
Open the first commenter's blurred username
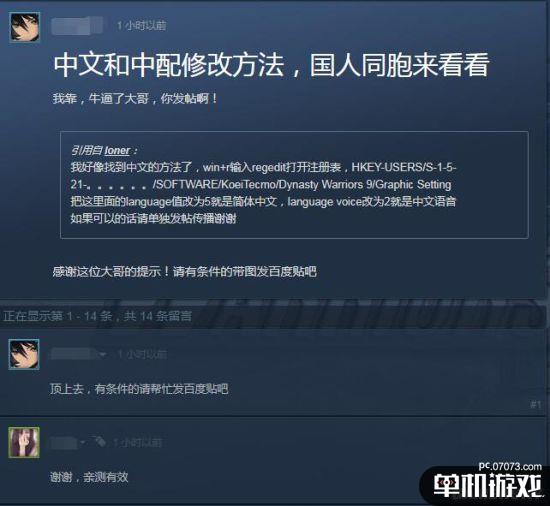pos(74,354)
